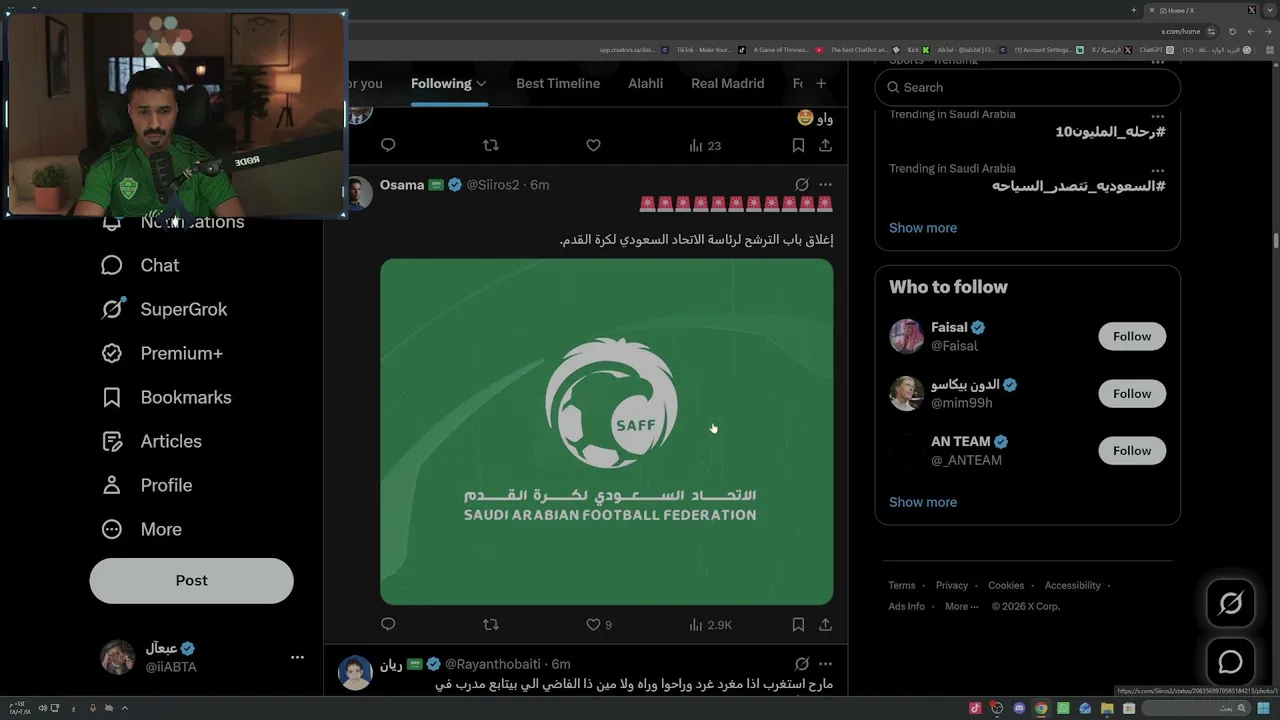
Task: Open the SAFF image in Osama's post
Action: pyautogui.click(x=607, y=432)
